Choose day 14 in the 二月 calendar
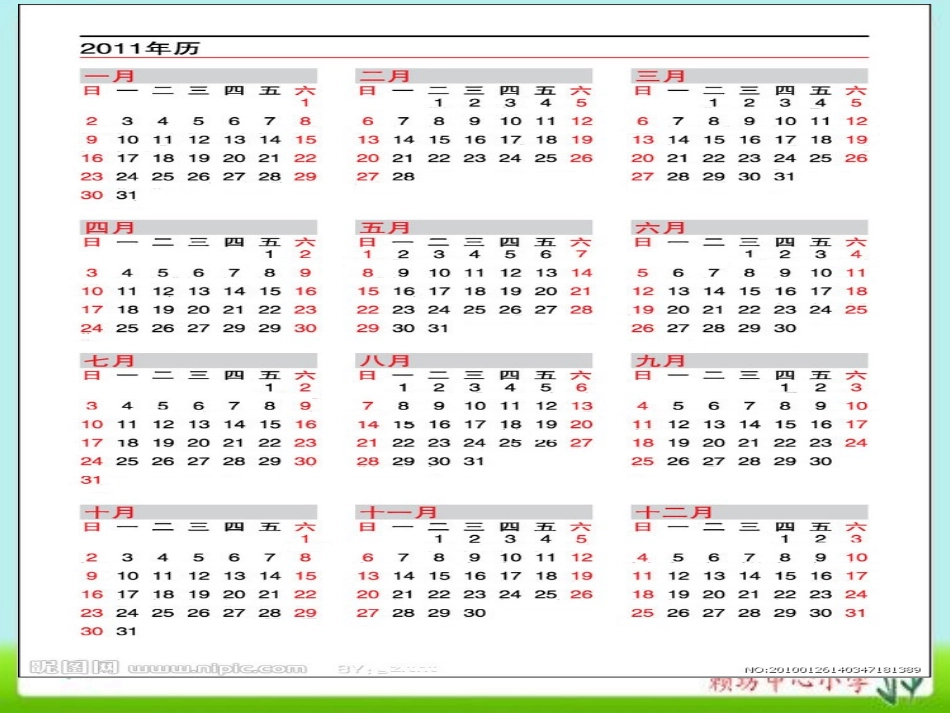The height and width of the screenshot is (713, 950). tap(404, 140)
